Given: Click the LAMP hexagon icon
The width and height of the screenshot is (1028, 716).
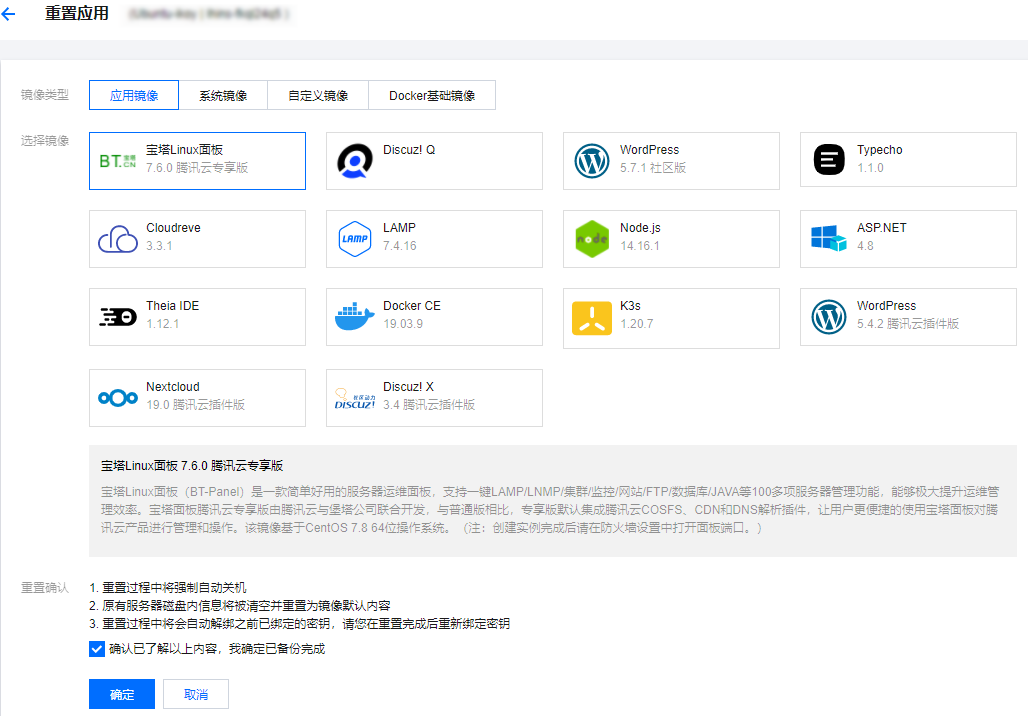Looking at the screenshot, I should 355,239.
